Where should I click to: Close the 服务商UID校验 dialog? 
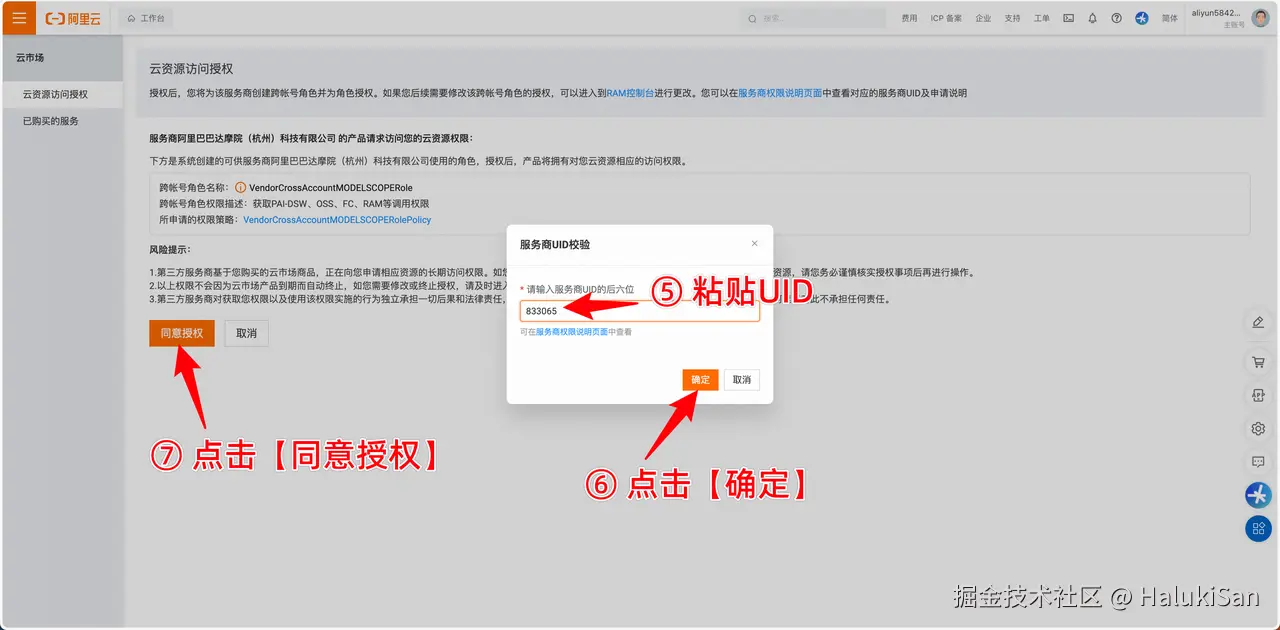pos(754,243)
